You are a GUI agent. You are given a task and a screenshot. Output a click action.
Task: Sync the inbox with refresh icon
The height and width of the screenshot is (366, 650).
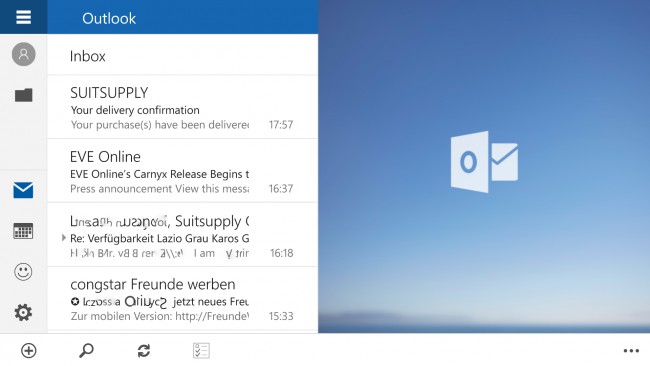point(144,351)
